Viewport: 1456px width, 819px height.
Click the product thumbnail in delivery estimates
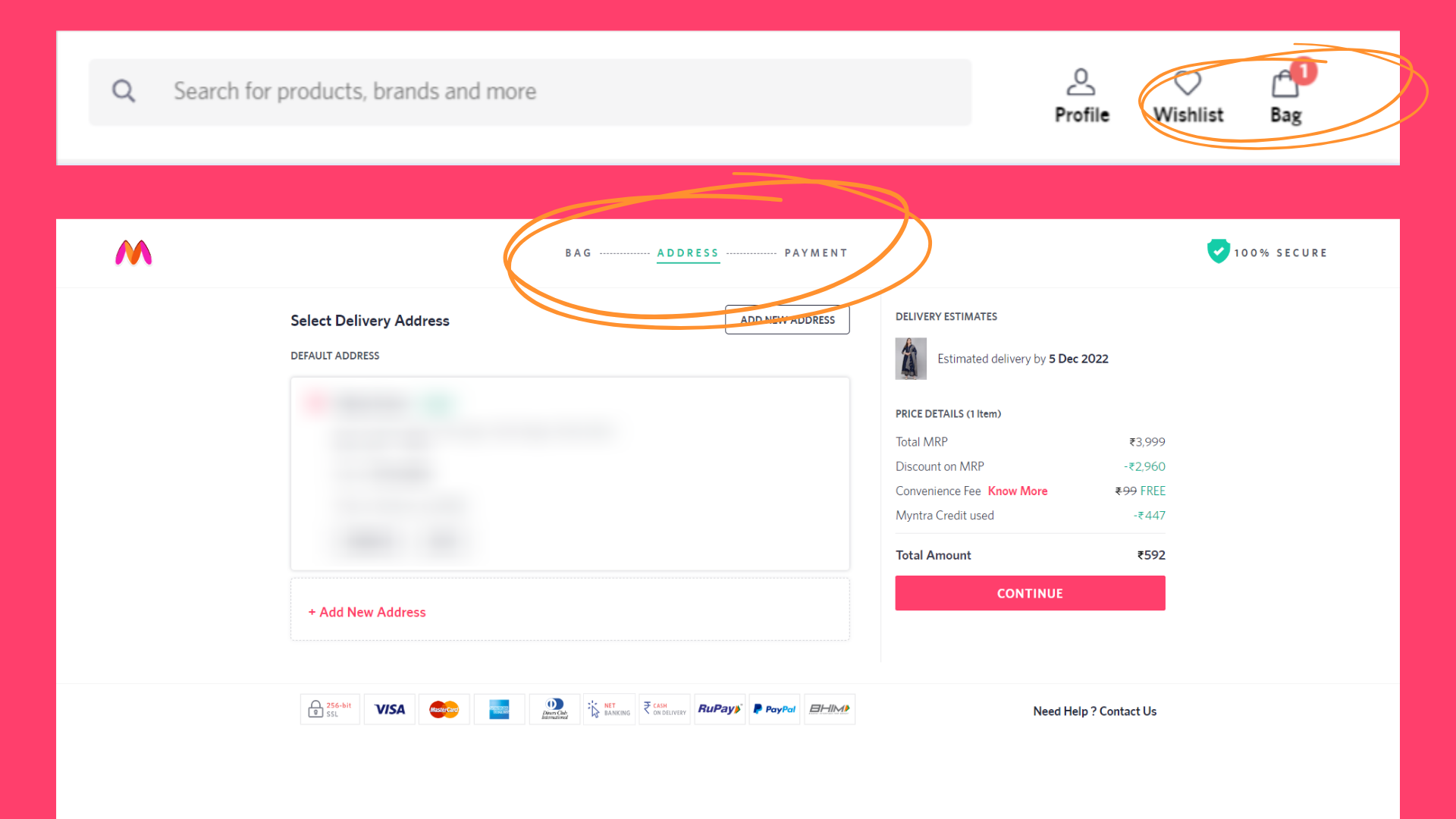click(x=911, y=359)
